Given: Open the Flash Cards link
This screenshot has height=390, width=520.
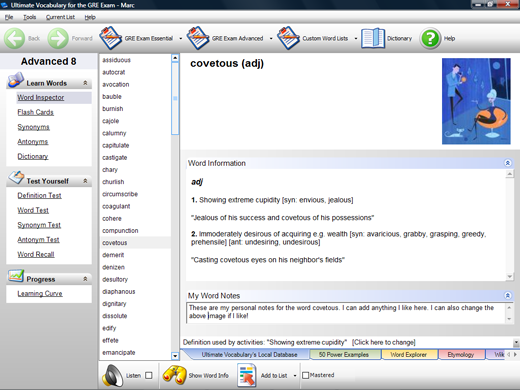Looking at the screenshot, I should 35,112.
